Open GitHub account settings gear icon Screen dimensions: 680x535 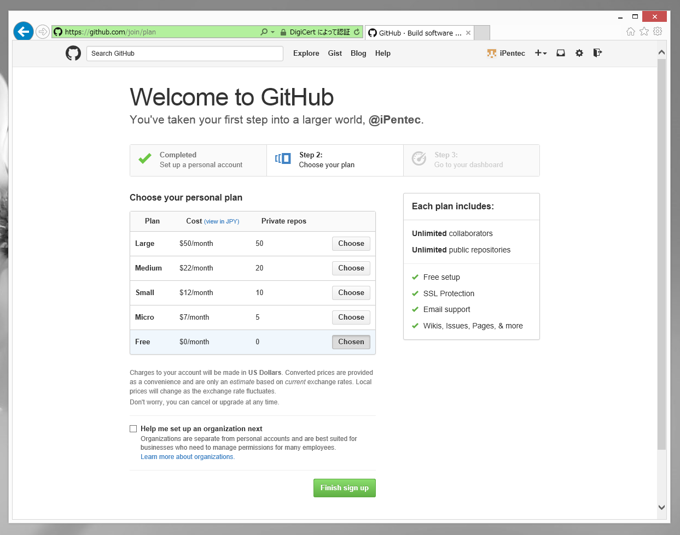point(579,53)
